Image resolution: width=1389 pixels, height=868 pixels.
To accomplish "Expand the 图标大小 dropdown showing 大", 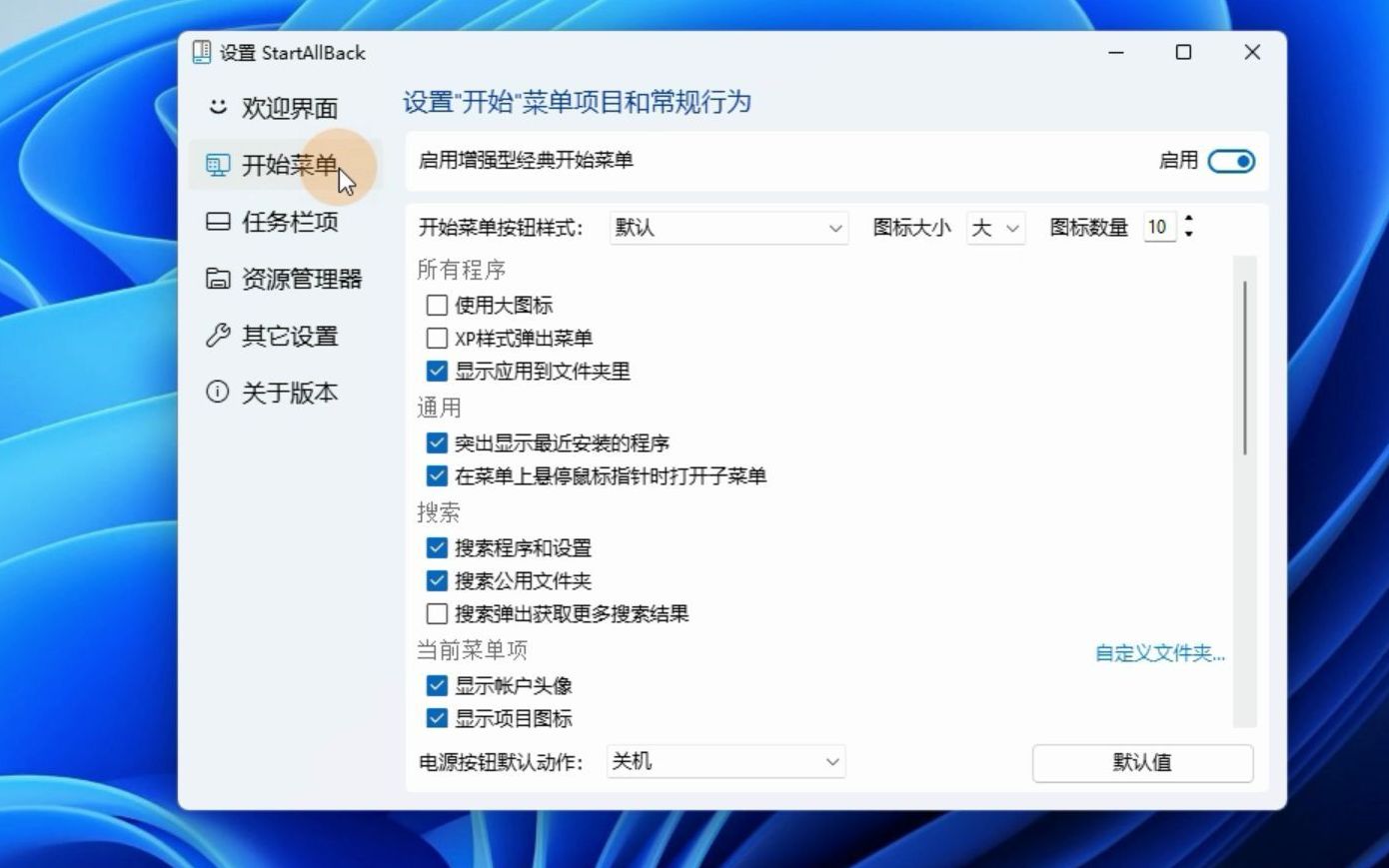I will [x=996, y=228].
